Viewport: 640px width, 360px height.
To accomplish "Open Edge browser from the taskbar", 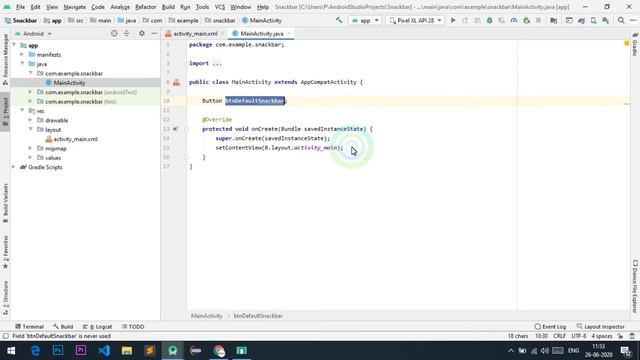I will pyautogui.click(x=35, y=351).
